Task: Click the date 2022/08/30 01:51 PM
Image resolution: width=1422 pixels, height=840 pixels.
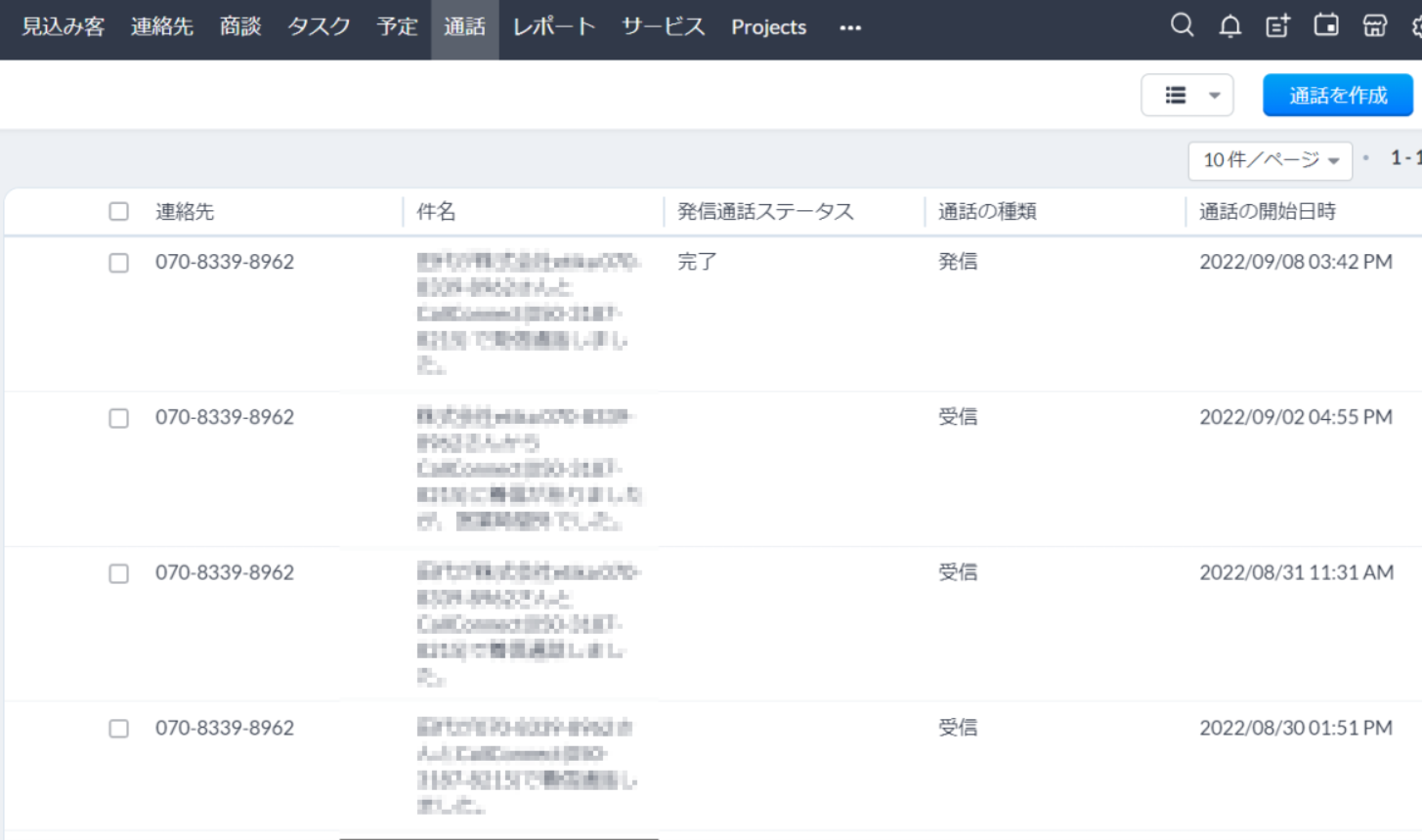Action: click(1296, 728)
